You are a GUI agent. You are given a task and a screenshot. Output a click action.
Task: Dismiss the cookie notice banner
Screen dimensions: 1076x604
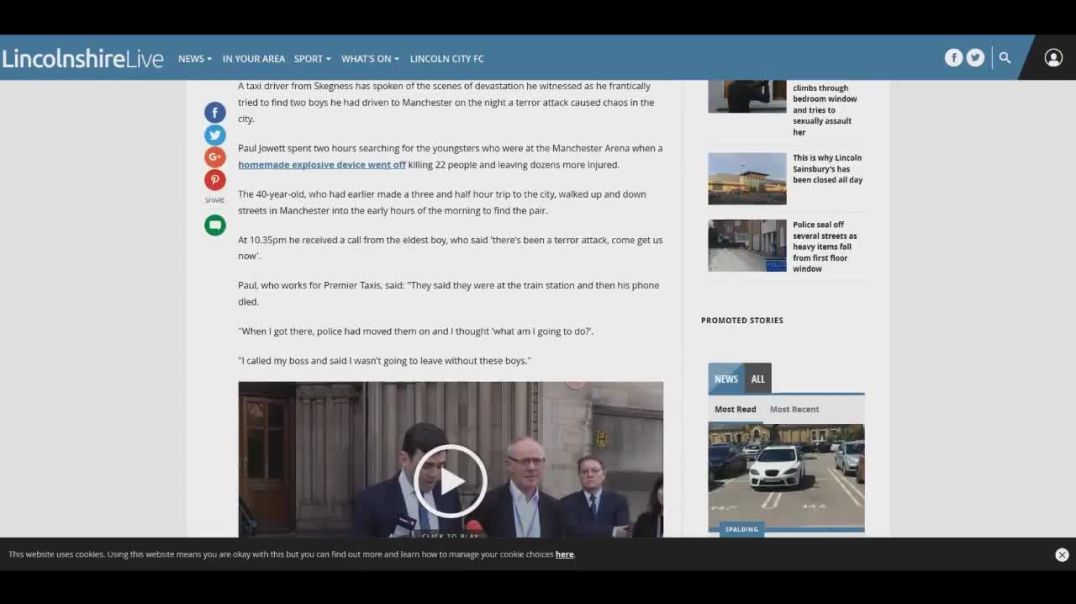click(1062, 555)
